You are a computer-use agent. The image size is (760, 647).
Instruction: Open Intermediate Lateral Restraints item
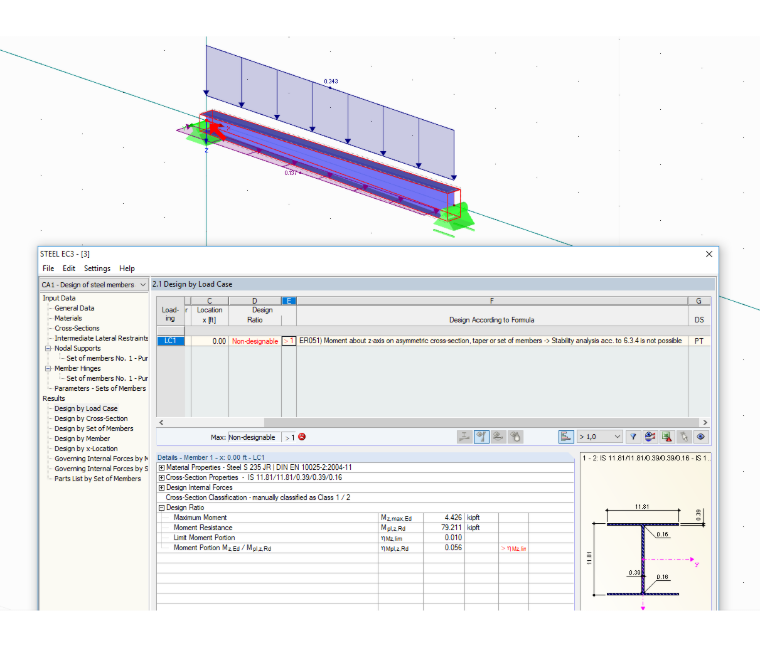tap(101, 338)
